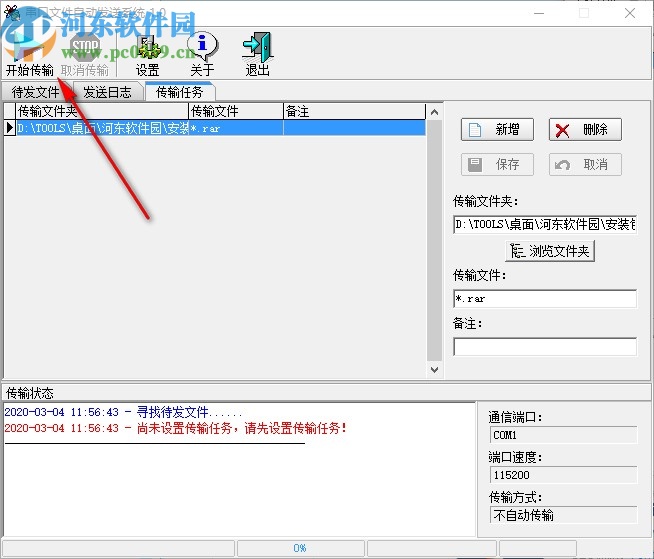This screenshot has height=559, width=654.
Task: Click the 传输文件夹 path input field
Action: click(545, 225)
